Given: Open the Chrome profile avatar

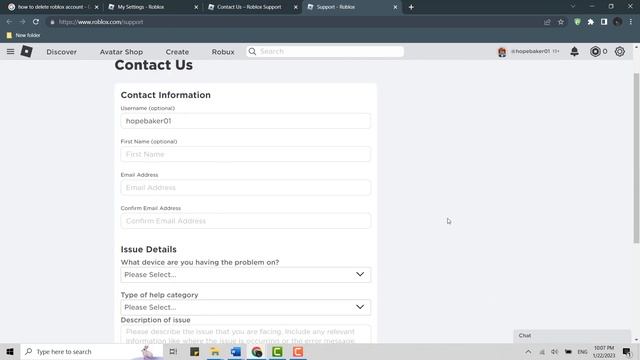Looking at the screenshot, I should point(618,22).
